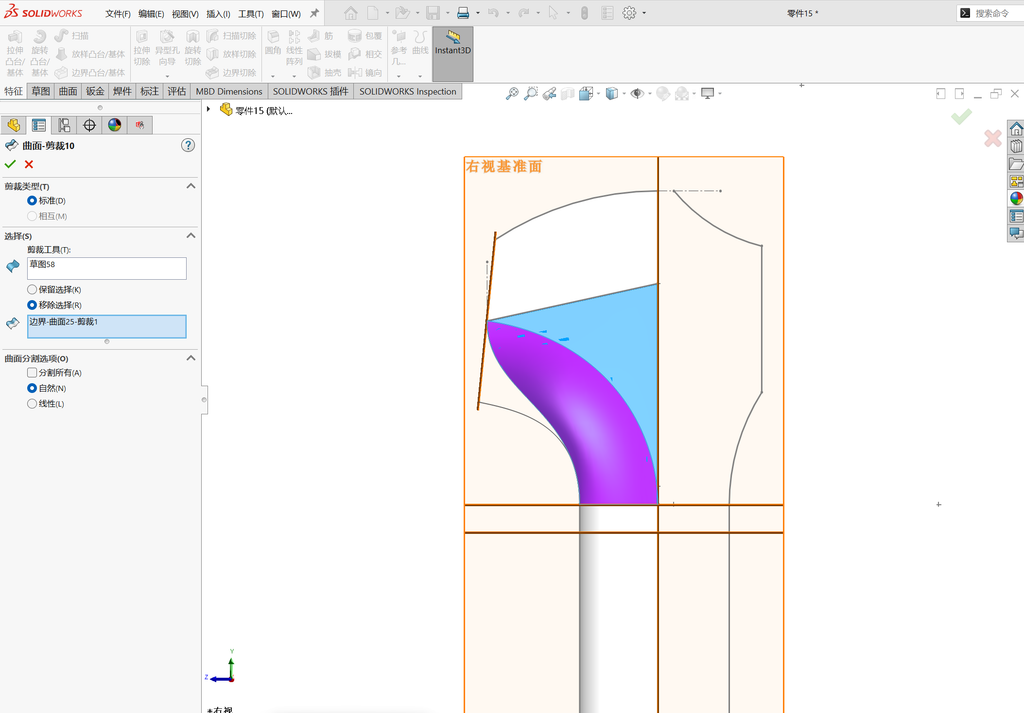Image resolution: width=1024 pixels, height=713 pixels.
Task: Click the pin icon next to the menus
Action: click(x=314, y=13)
